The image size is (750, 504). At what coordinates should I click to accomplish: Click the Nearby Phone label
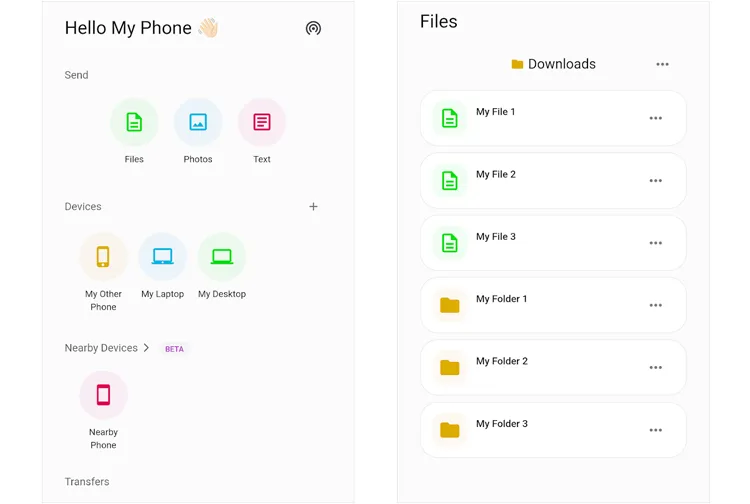click(103, 438)
